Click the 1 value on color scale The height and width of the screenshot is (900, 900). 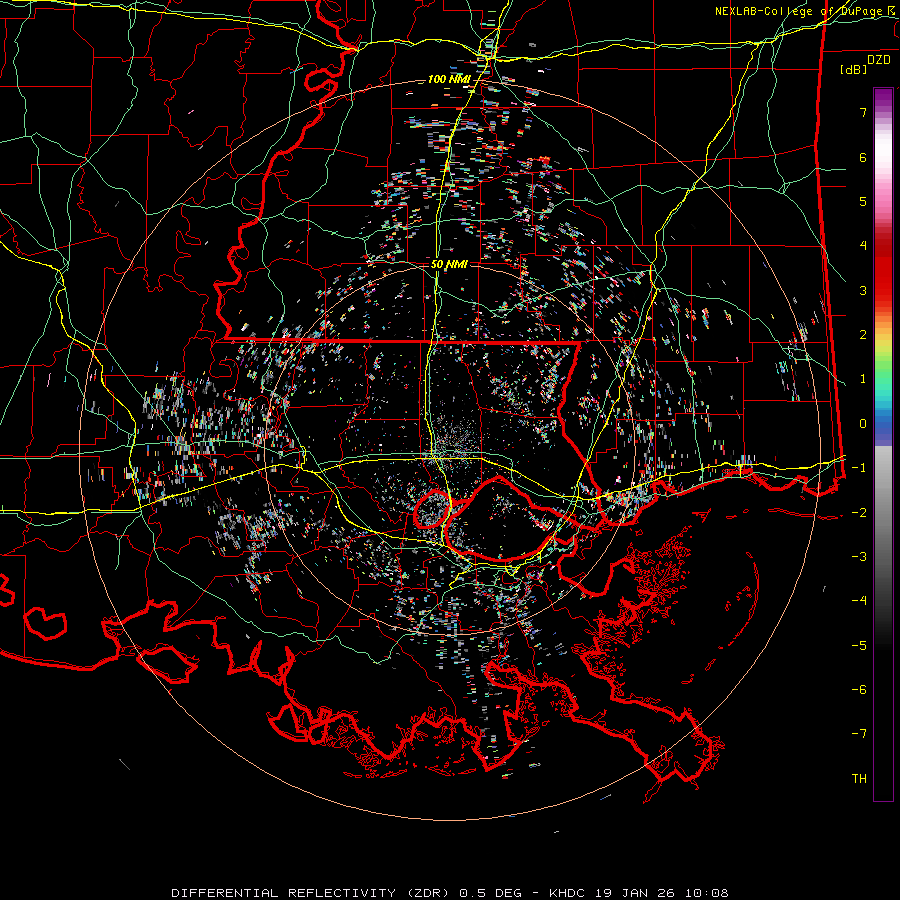(x=863, y=379)
